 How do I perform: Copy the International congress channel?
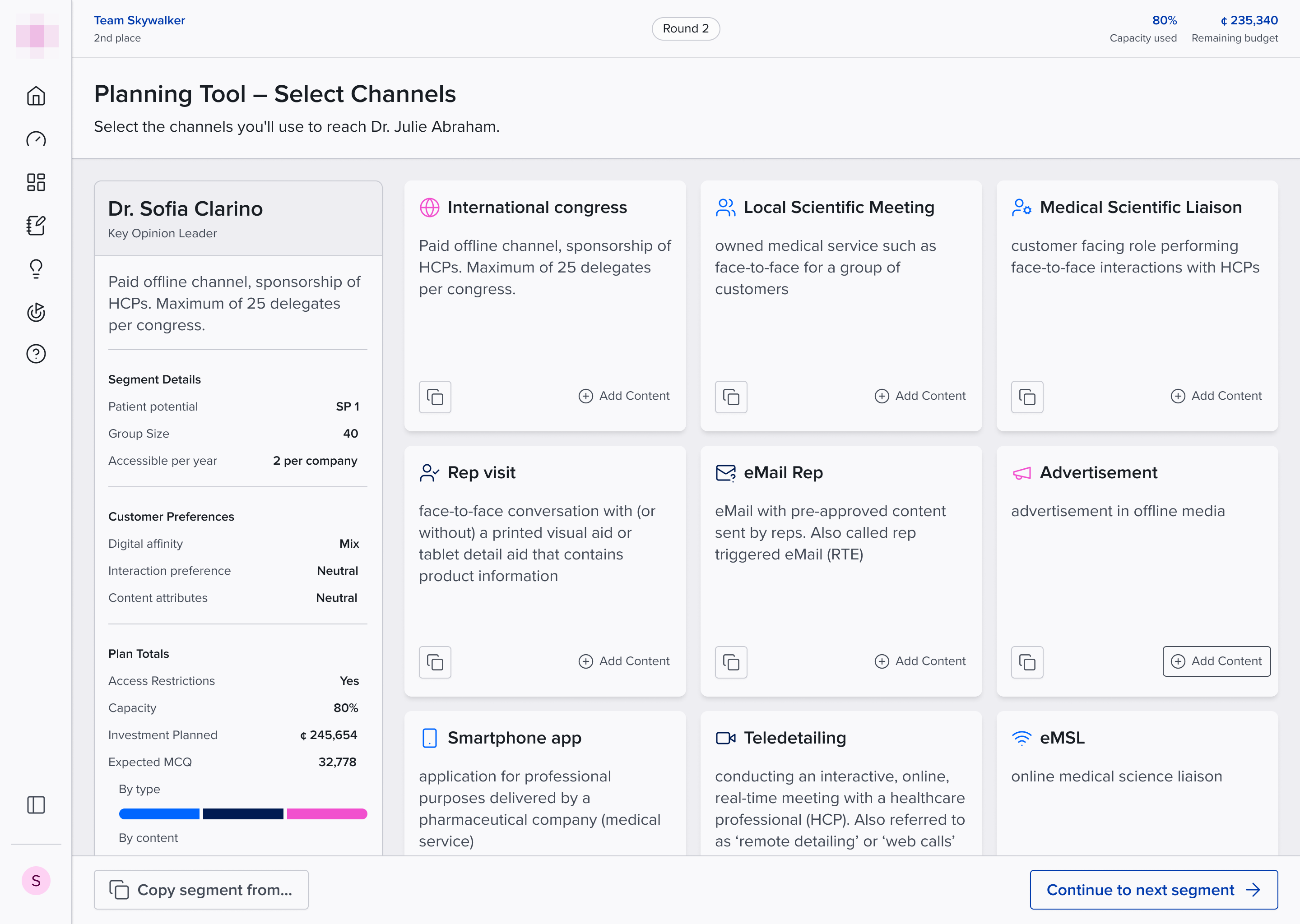tap(435, 397)
